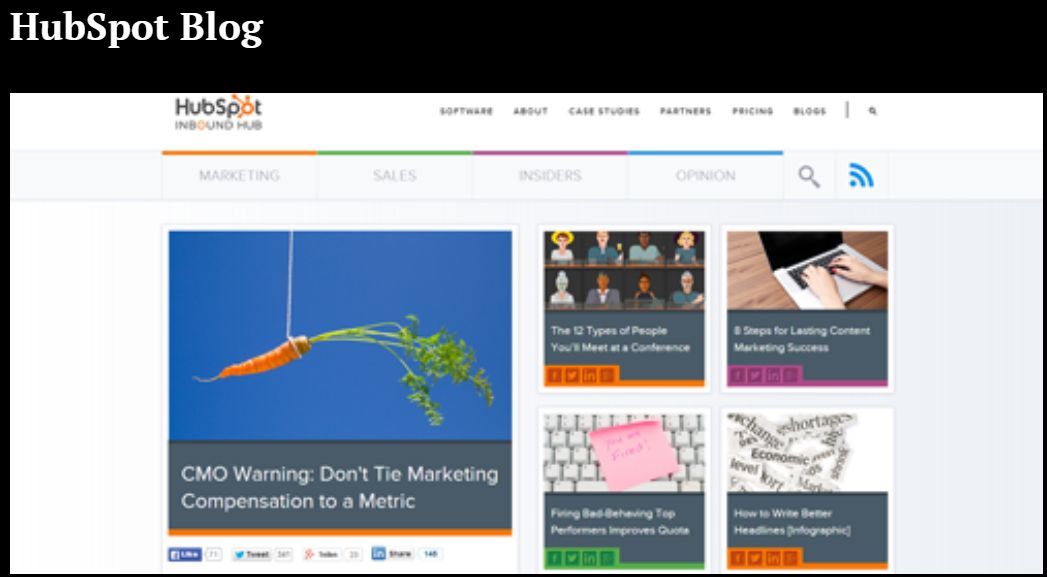Switch to the Sales tab
This screenshot has height=577, width=1047.
click(x=395, y=176)
